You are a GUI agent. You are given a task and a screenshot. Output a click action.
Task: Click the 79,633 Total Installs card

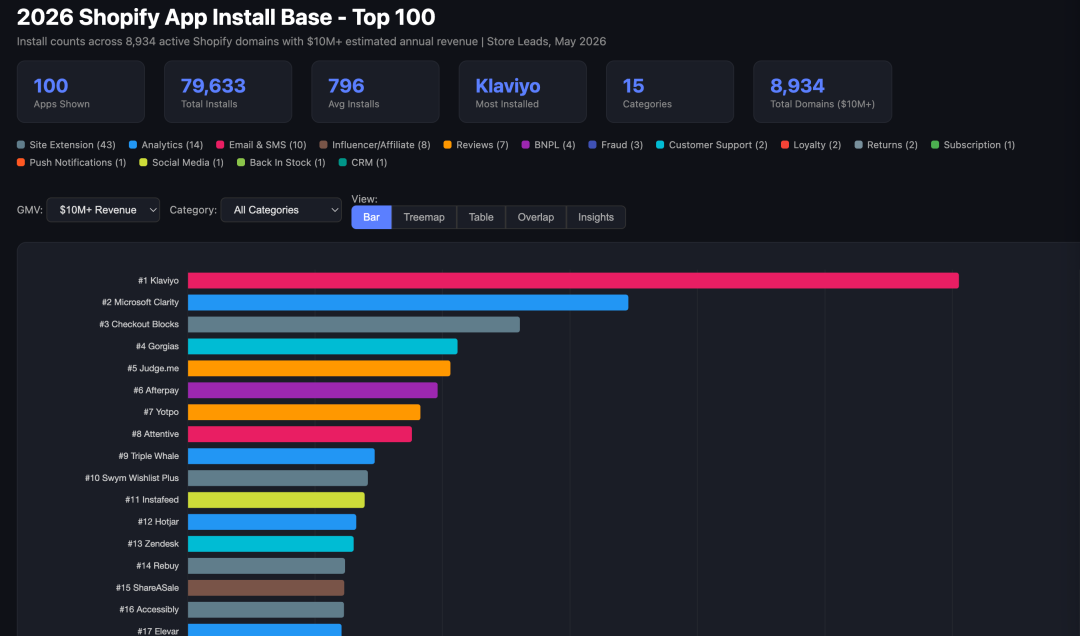tap(228, 92)
